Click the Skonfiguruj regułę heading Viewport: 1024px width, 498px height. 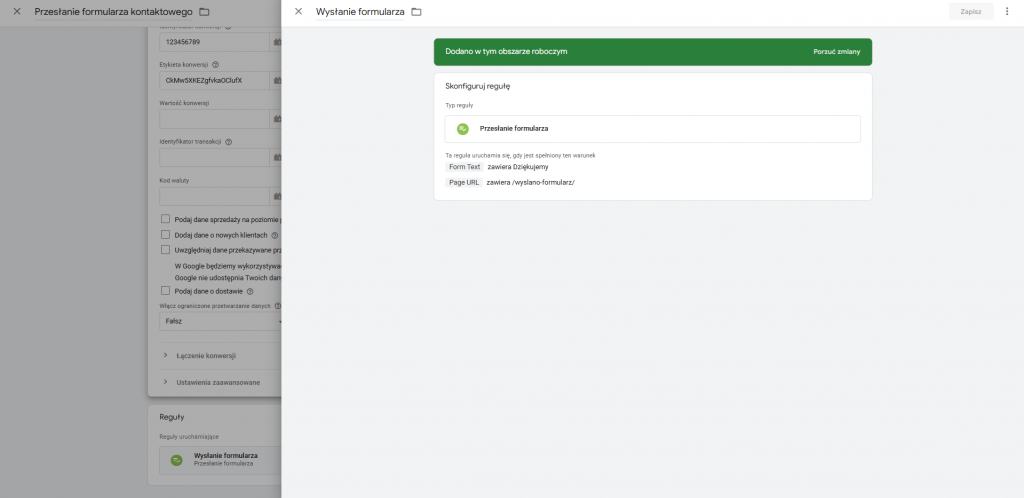pyautogui.click(x=477, y=86)
